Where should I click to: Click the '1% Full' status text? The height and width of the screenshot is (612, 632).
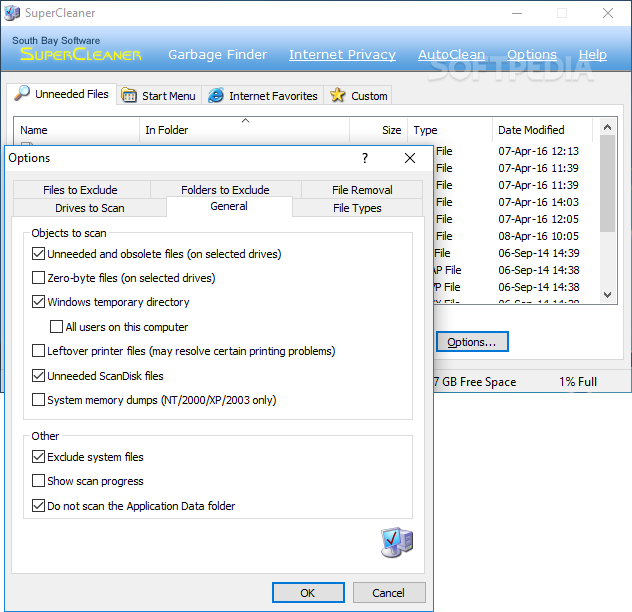[578, 382]
